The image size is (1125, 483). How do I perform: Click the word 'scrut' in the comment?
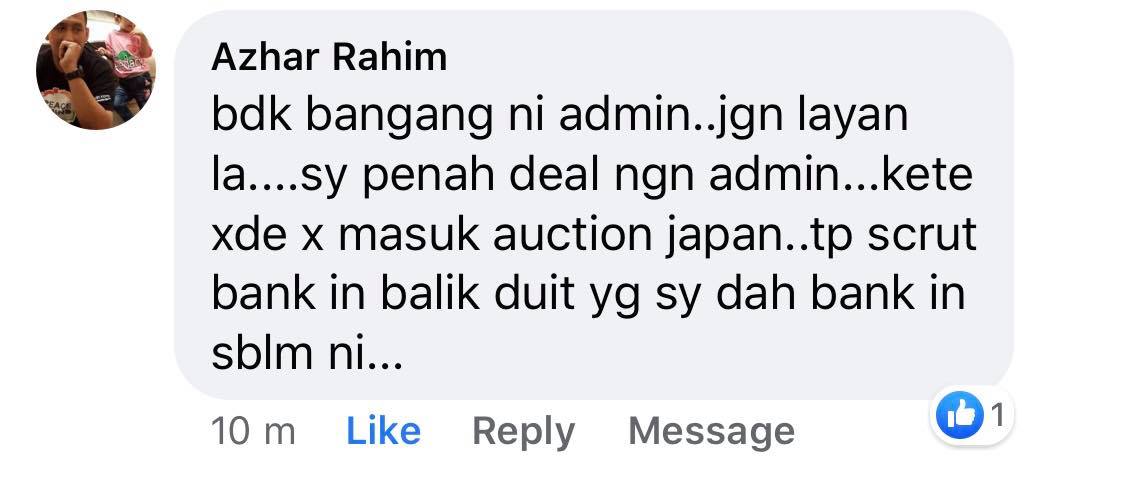(923, 235)
